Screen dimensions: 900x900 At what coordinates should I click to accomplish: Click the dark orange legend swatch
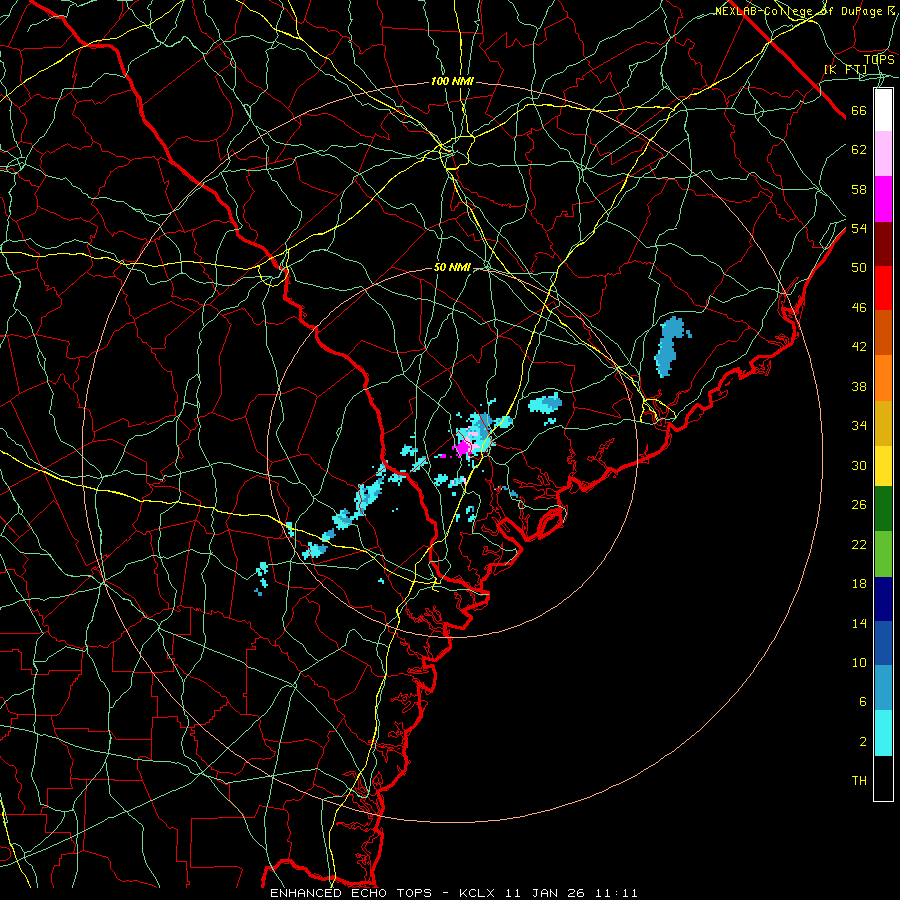[883, 333]
